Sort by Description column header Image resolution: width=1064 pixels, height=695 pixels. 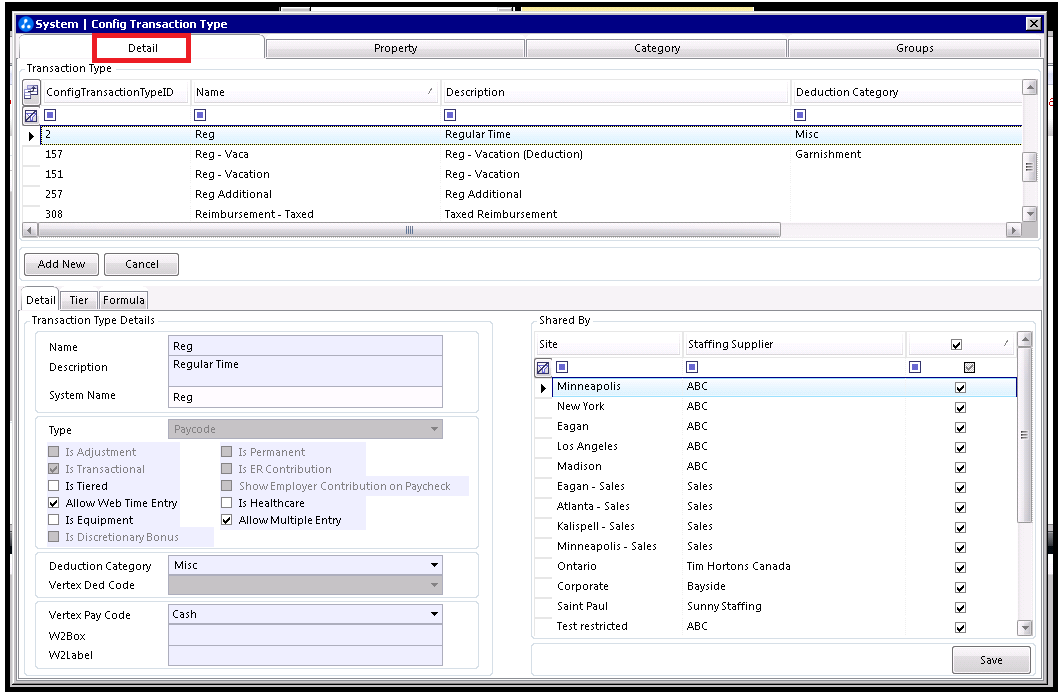tap(615, 92)
